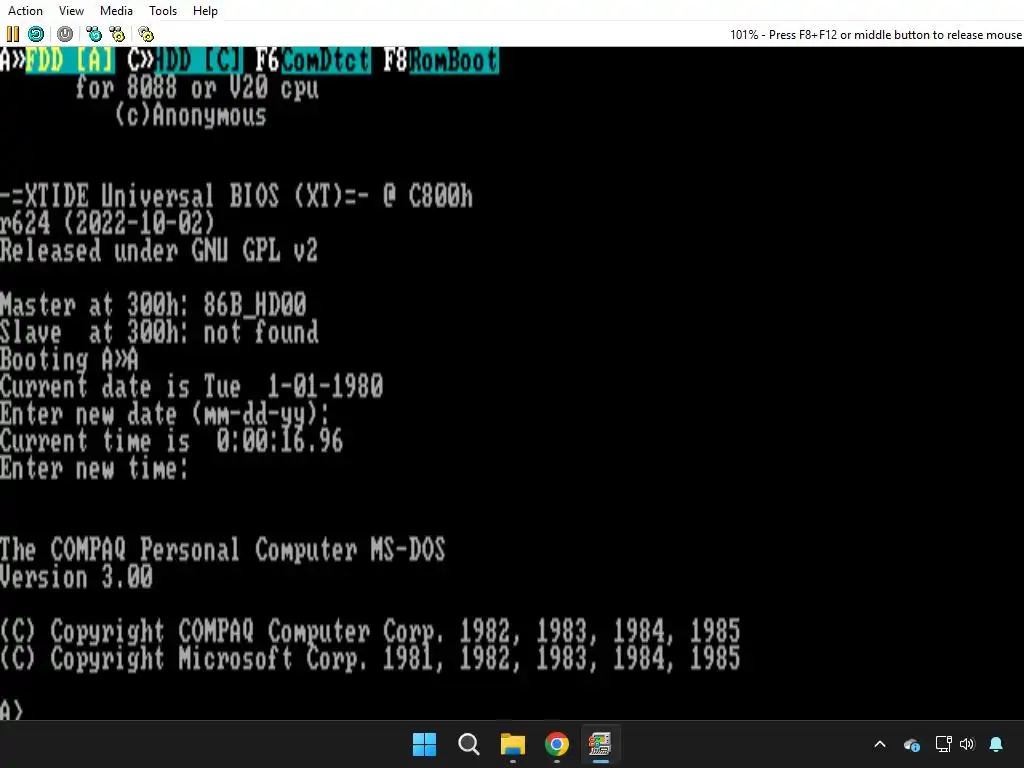
Task: Click the 'Master at 300h: 86B_HD00' line
Action: 153,305
